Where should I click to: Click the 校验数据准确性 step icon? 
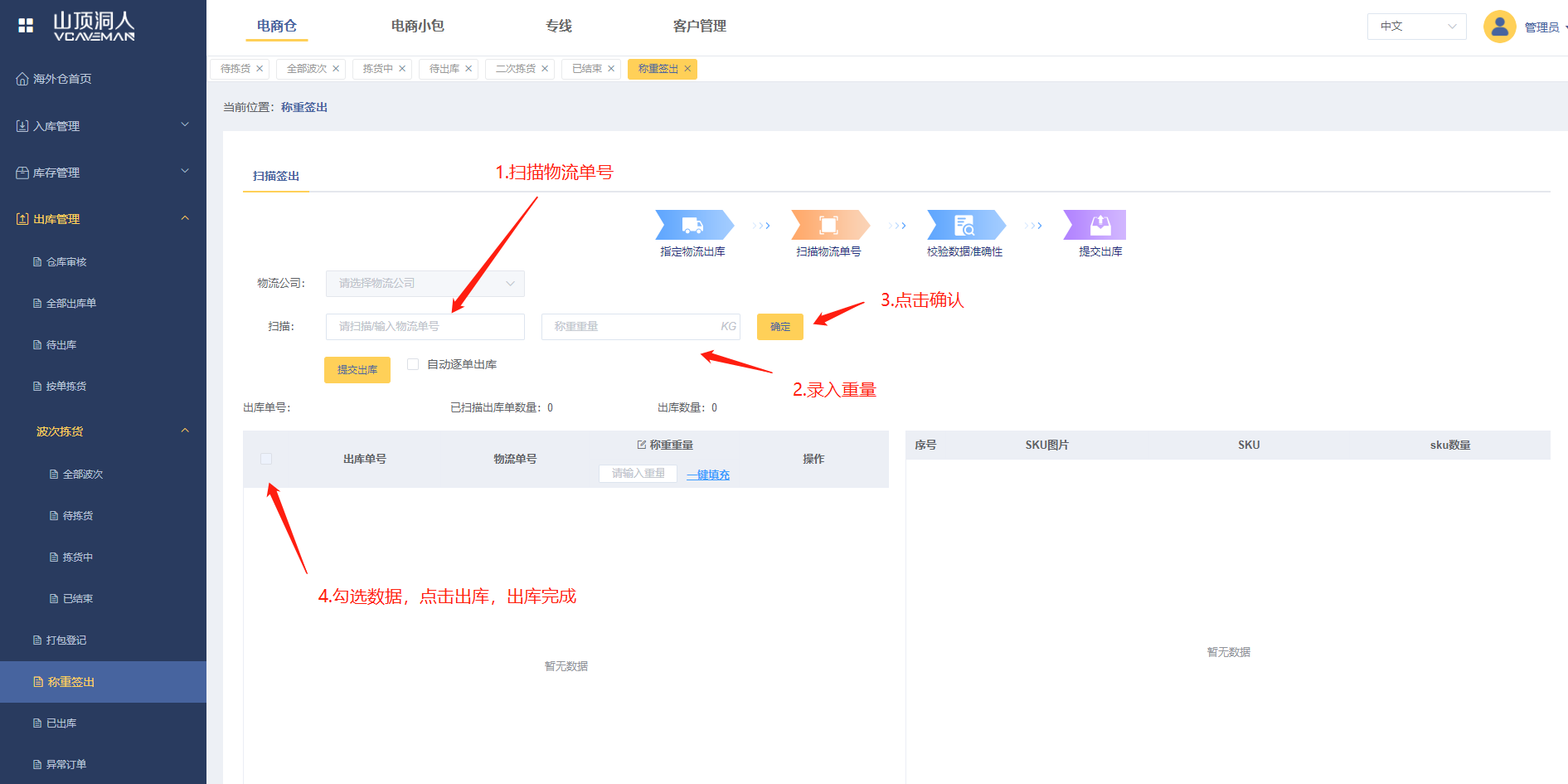pos(964,225)
